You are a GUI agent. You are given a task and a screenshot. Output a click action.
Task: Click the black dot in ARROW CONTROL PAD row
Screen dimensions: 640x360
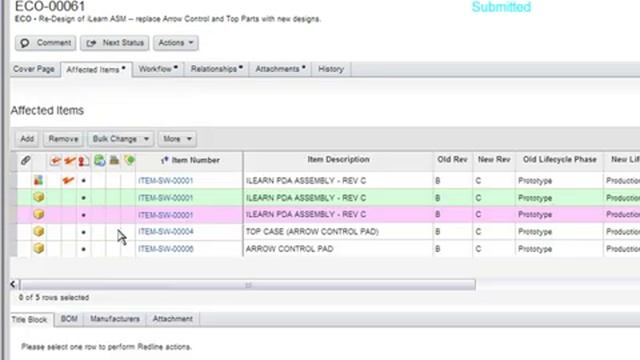coord(84,249)
